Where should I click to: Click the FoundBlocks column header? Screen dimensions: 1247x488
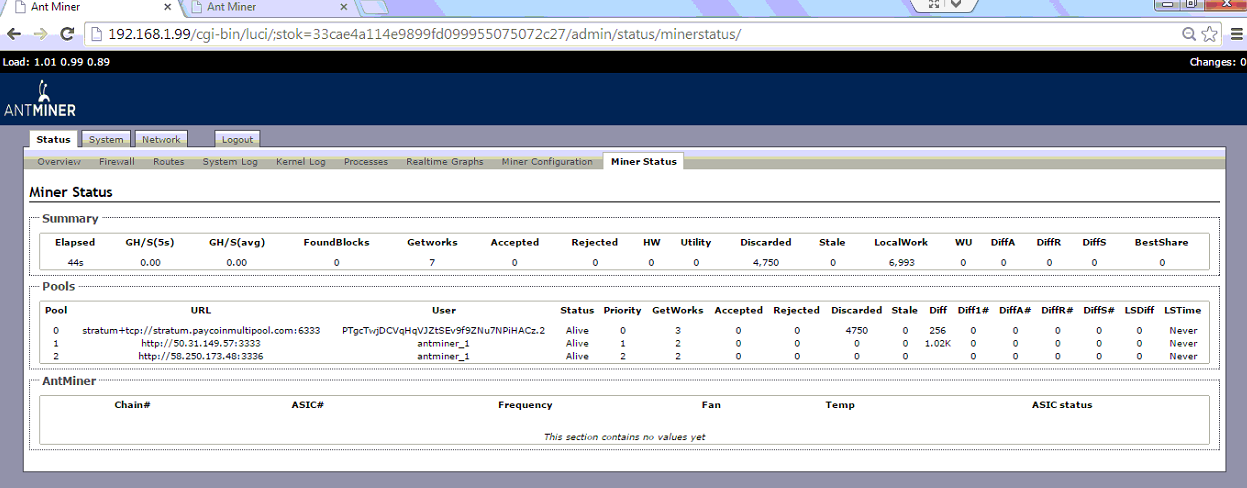coord(336,242)
